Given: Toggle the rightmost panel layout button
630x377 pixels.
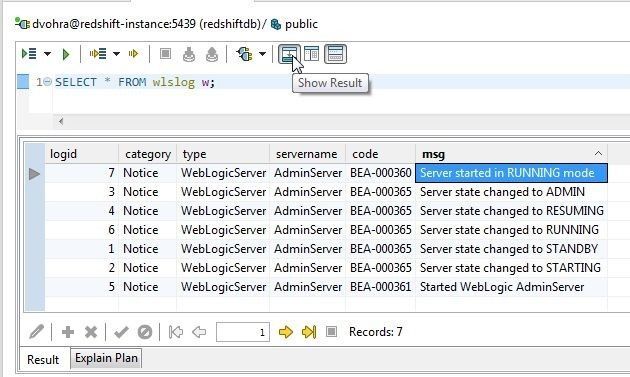Looking at the screenshot, I should click(335, 54).
